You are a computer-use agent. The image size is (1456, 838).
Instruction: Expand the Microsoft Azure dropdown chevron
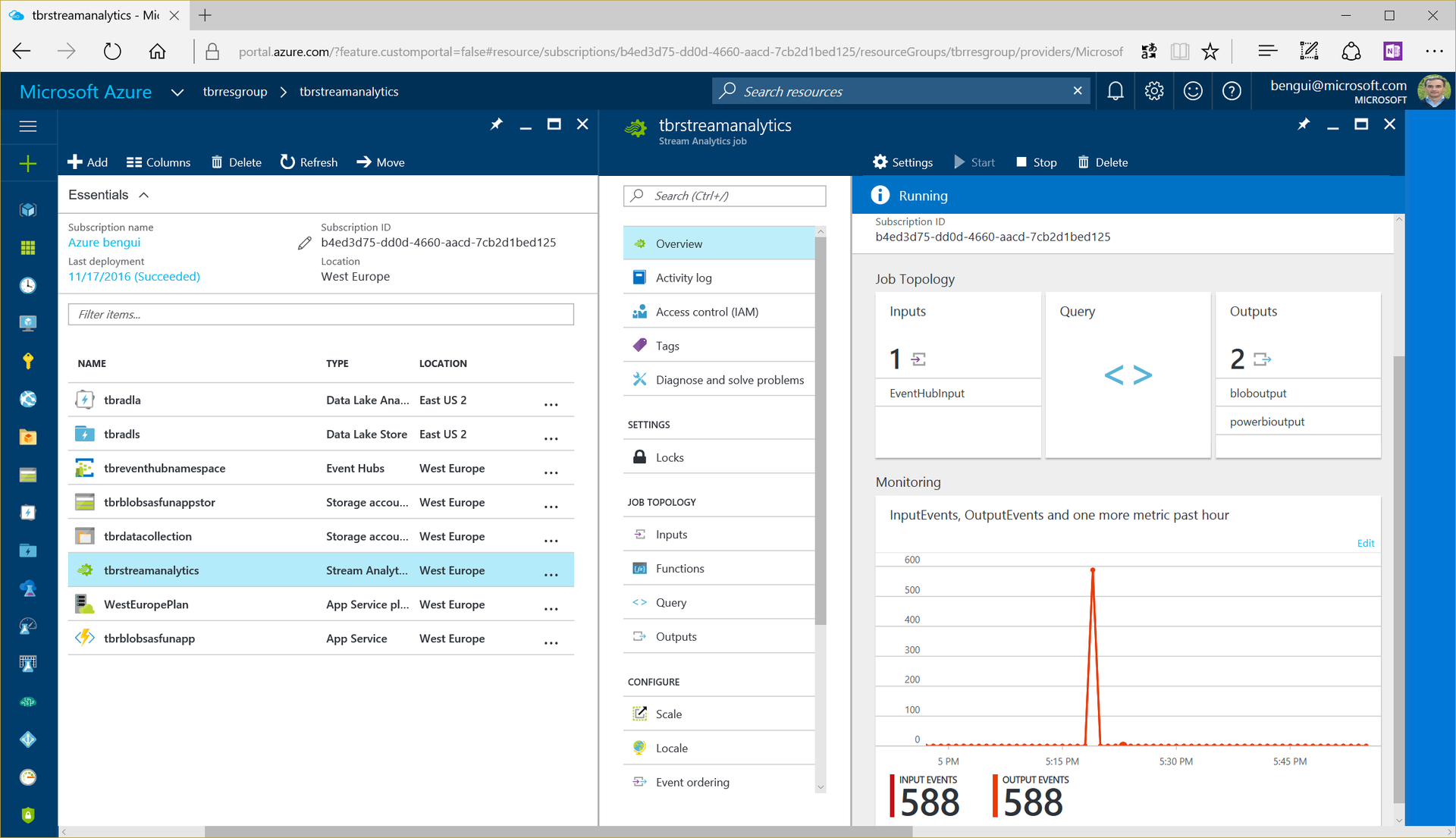(177, 92)
